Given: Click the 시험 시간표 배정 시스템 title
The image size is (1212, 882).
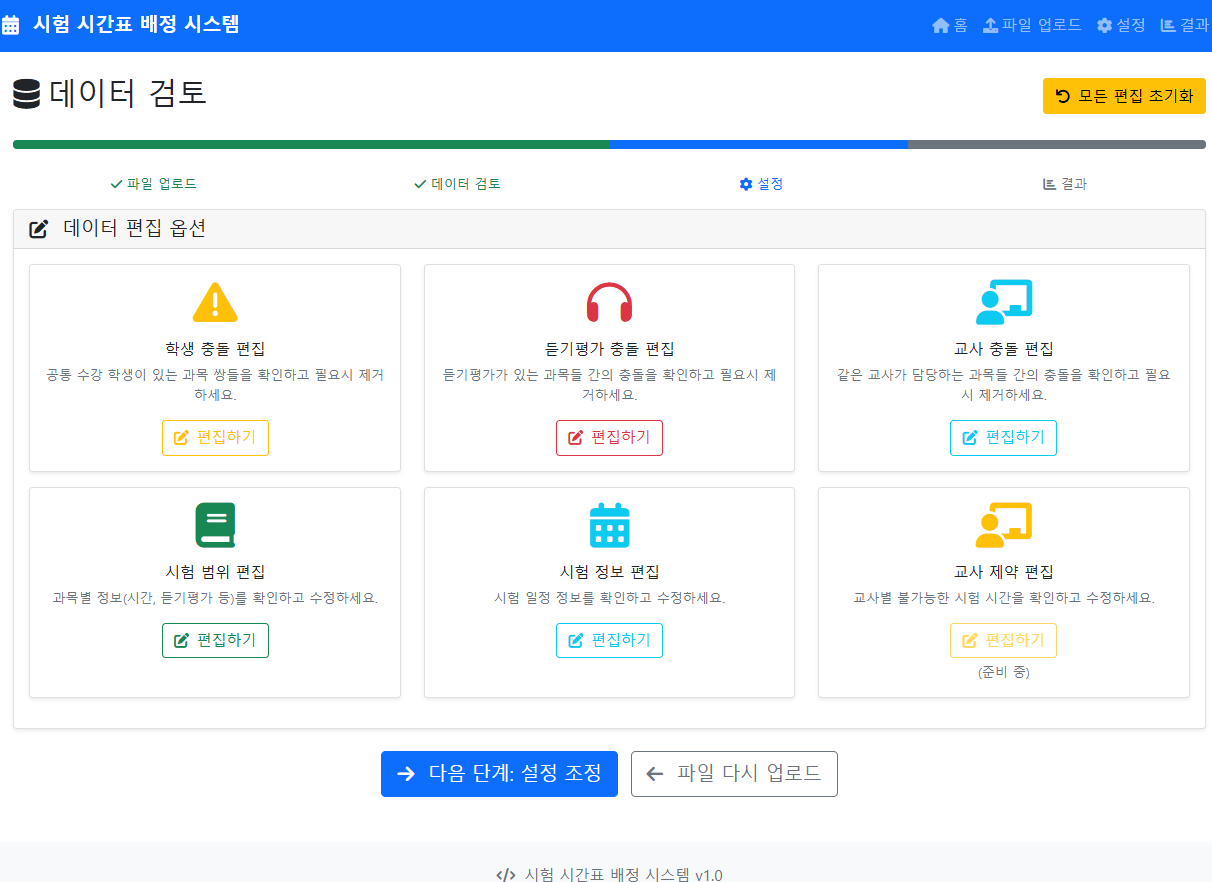Looking at the screenshot, I should click(136, 25).
